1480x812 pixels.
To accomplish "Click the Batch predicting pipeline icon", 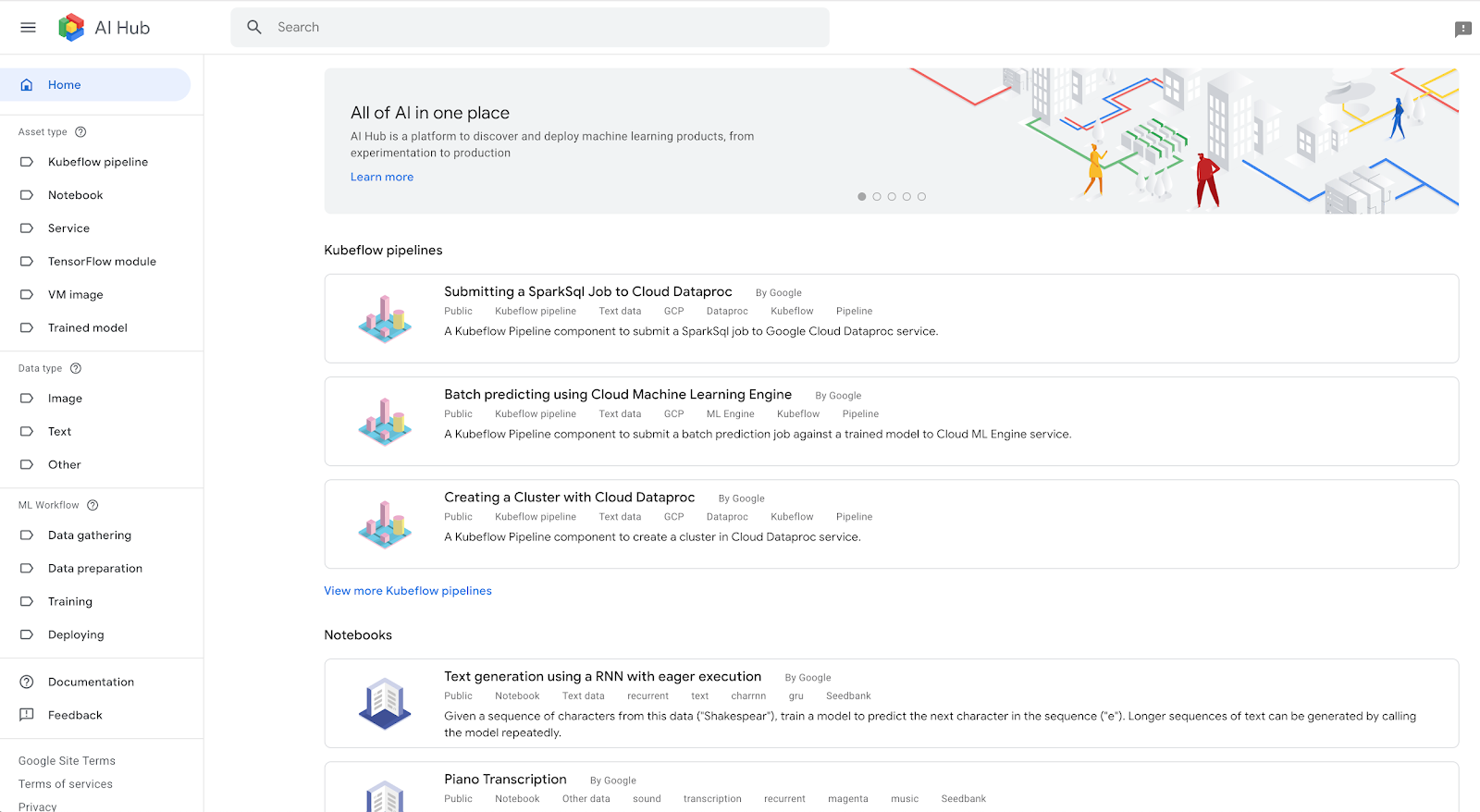I will 385,422.
